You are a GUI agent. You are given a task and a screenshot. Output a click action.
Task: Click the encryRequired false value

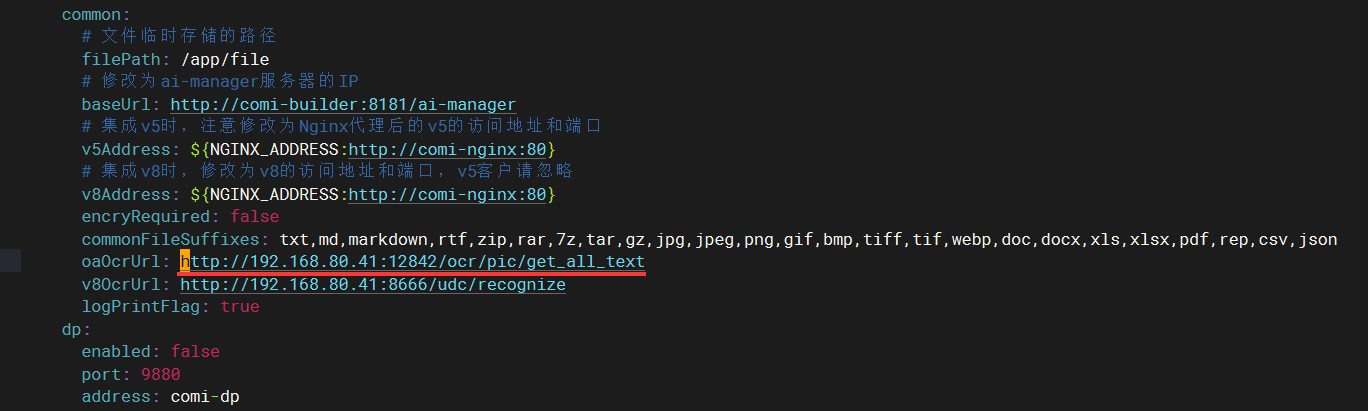coord(254,217)
